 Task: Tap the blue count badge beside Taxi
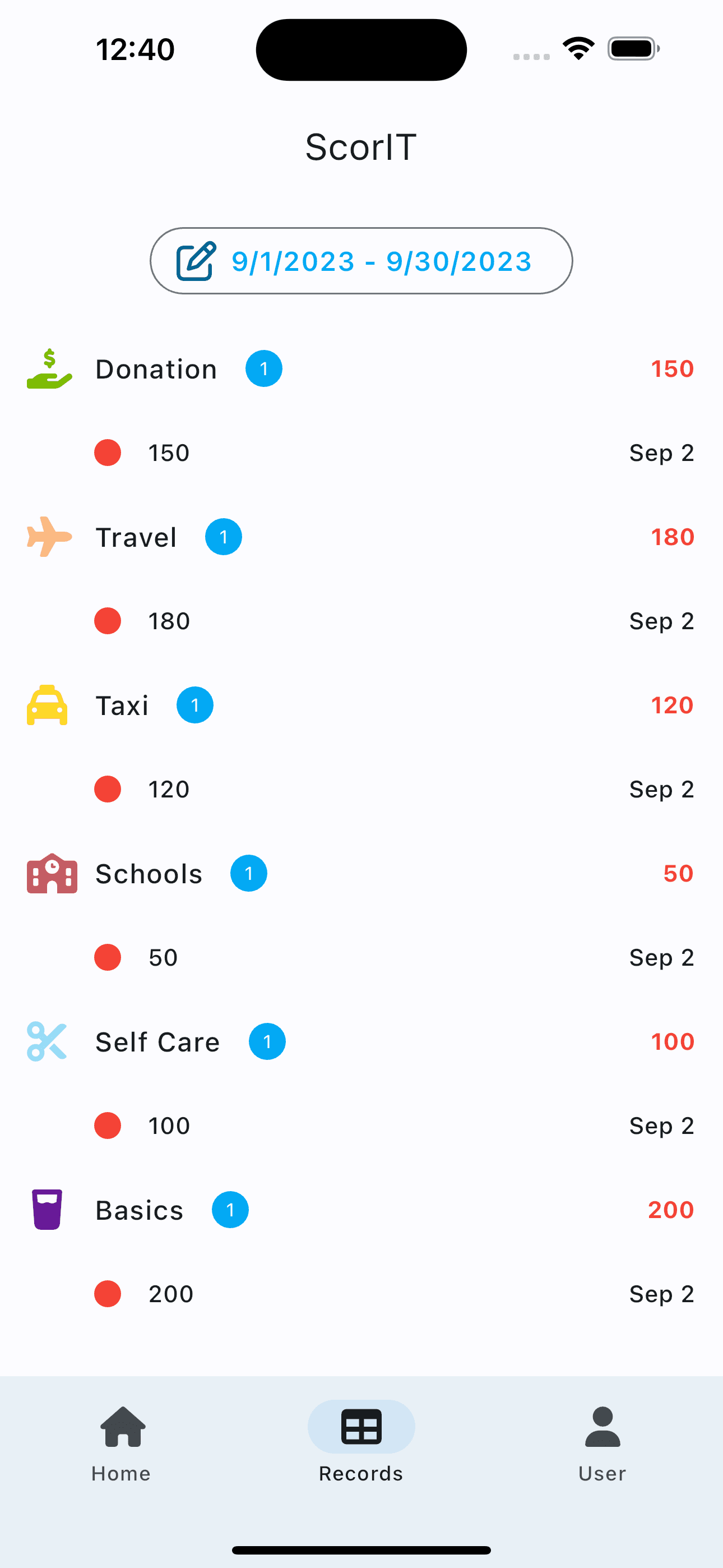point(194,705)
